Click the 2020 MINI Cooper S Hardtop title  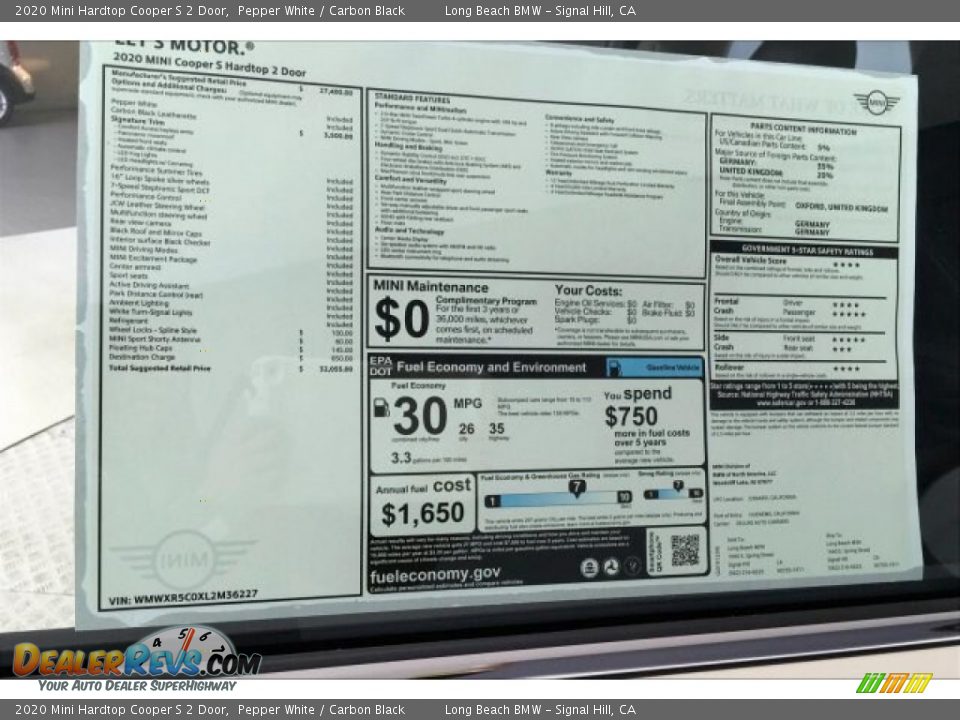click(x=209, y=64)
